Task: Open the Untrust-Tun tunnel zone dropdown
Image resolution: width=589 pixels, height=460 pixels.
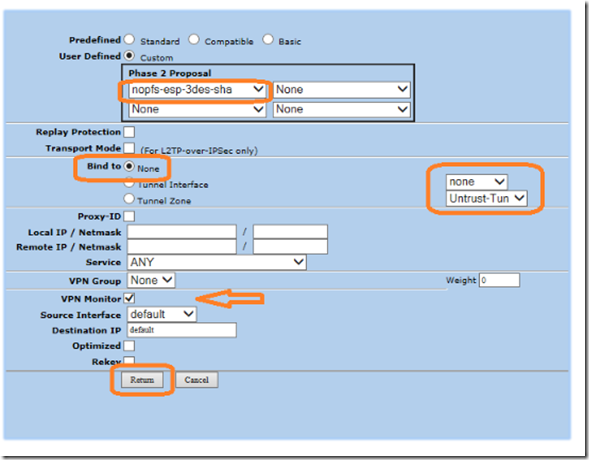Action: (486, 198)
